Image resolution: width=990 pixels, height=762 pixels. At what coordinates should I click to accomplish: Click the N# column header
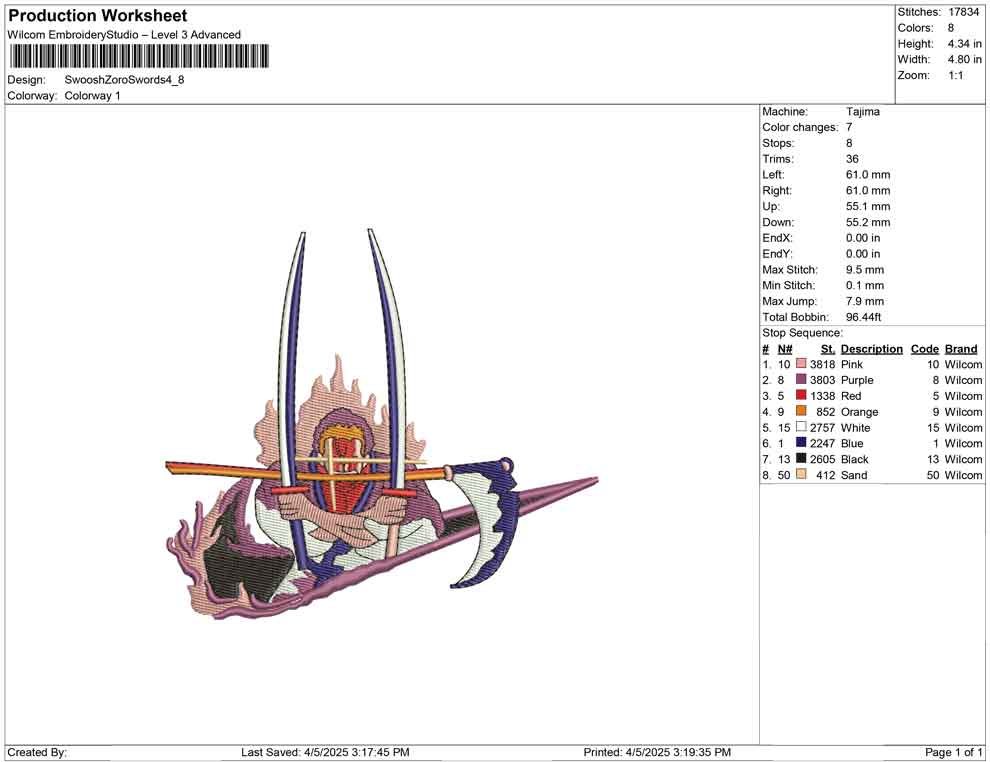(x=785, y=349)
